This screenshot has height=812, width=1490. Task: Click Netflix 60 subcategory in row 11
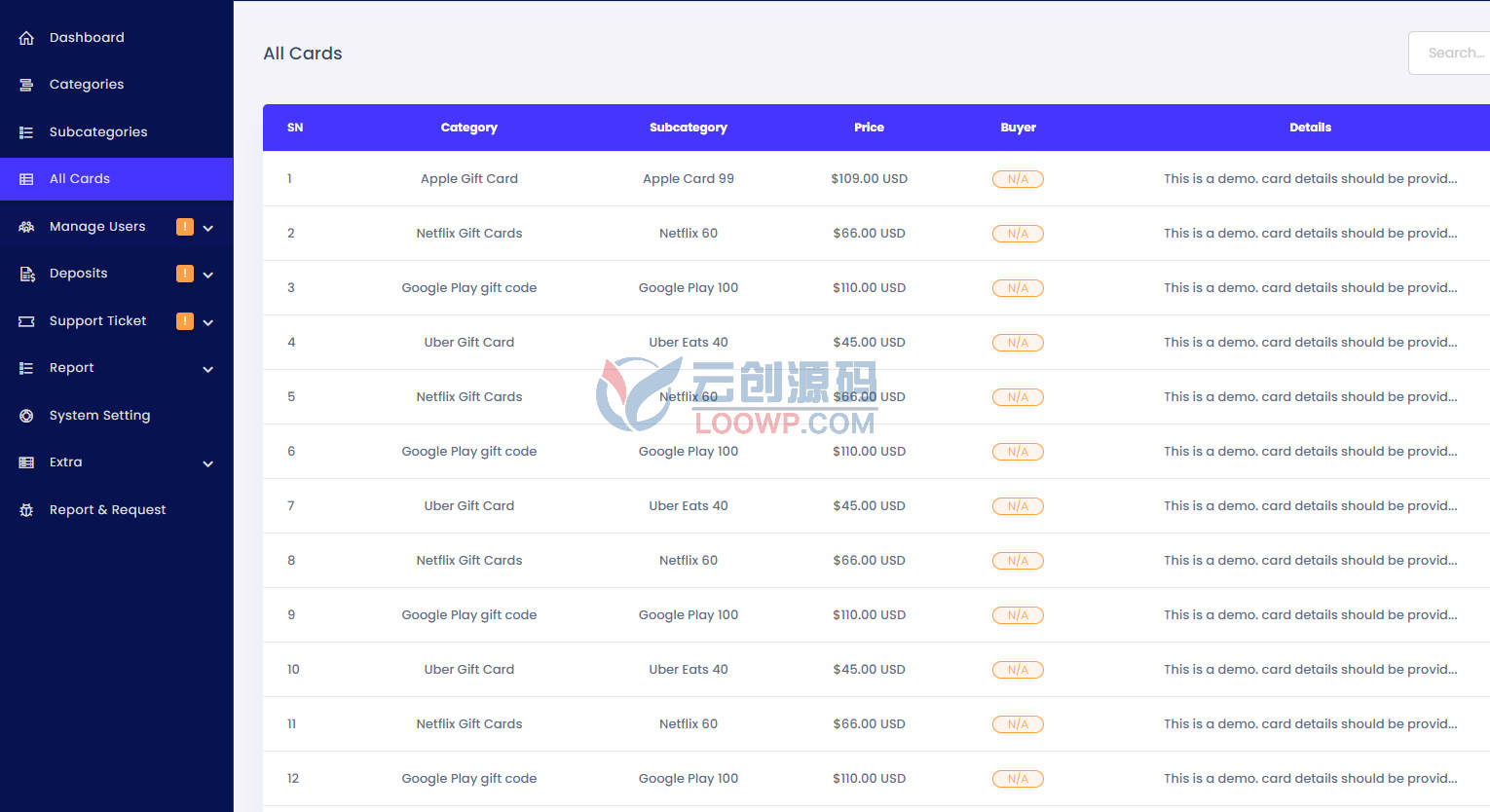689,723
